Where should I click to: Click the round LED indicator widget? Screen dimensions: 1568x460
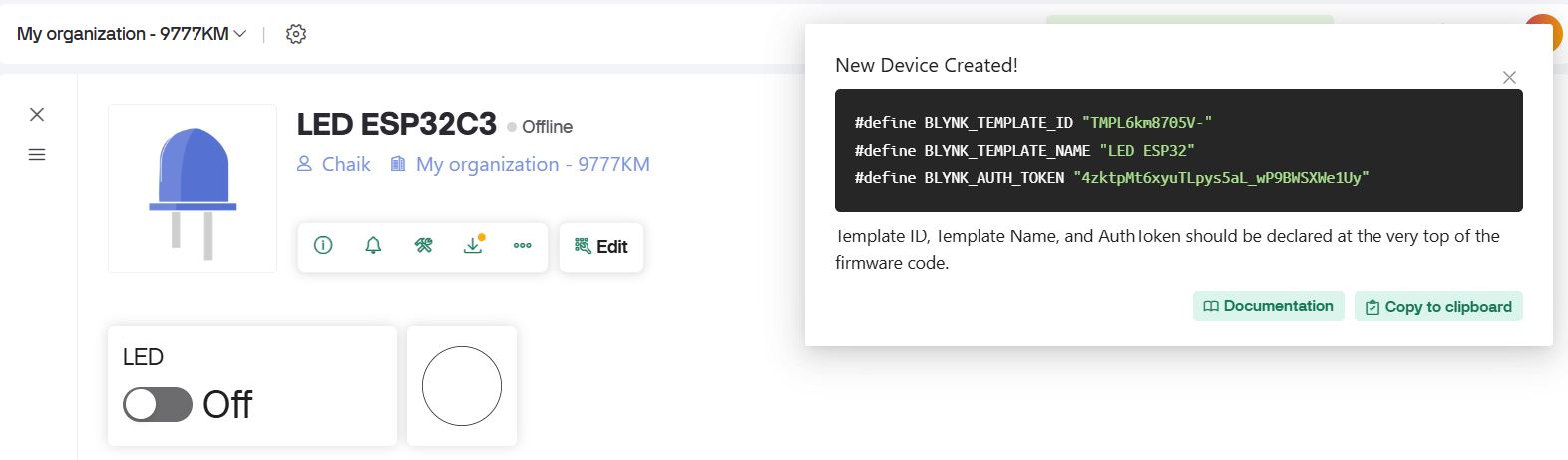pos(462,386)
